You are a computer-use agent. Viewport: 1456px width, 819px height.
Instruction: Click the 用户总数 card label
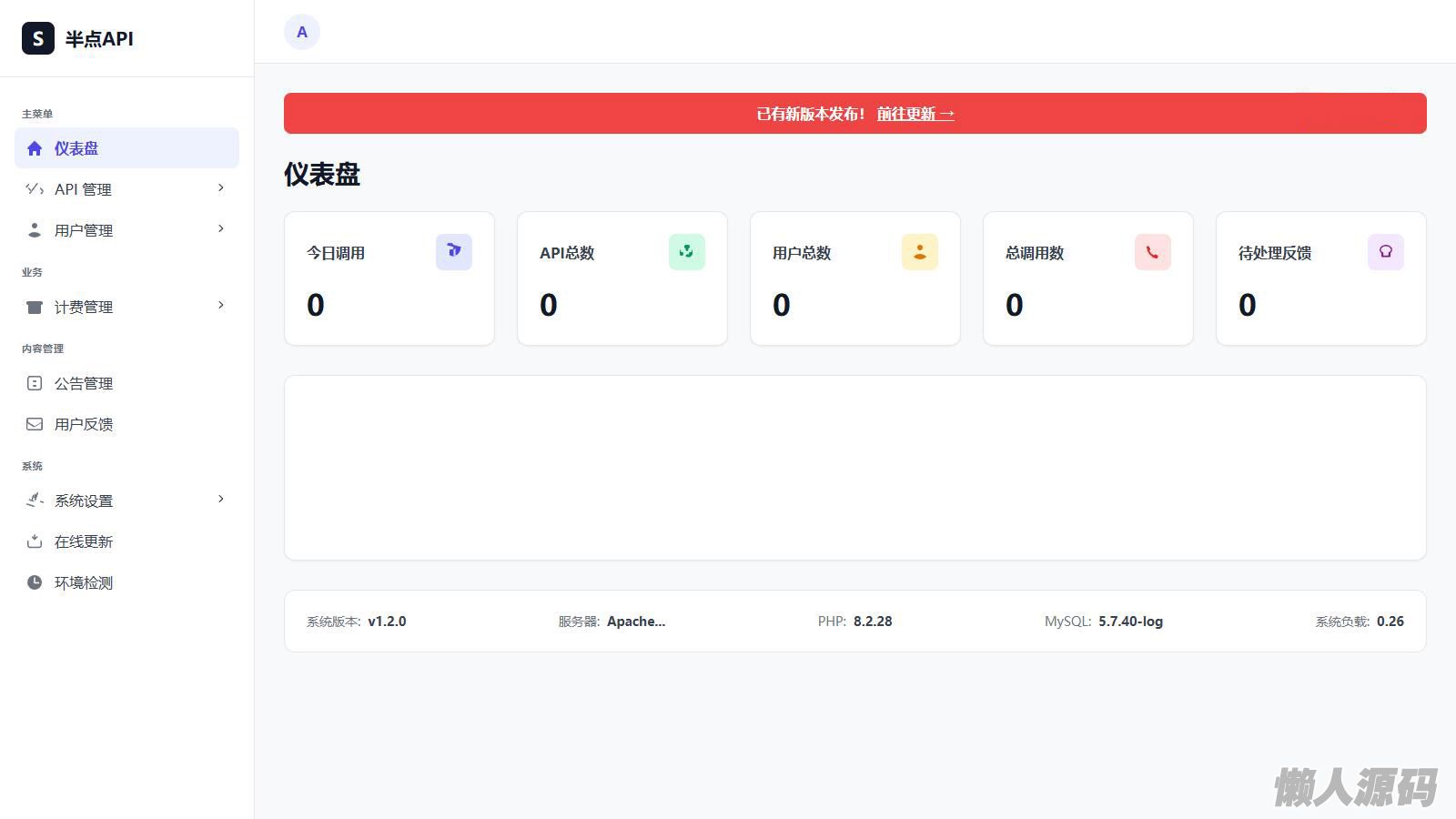tap(802, 253)
